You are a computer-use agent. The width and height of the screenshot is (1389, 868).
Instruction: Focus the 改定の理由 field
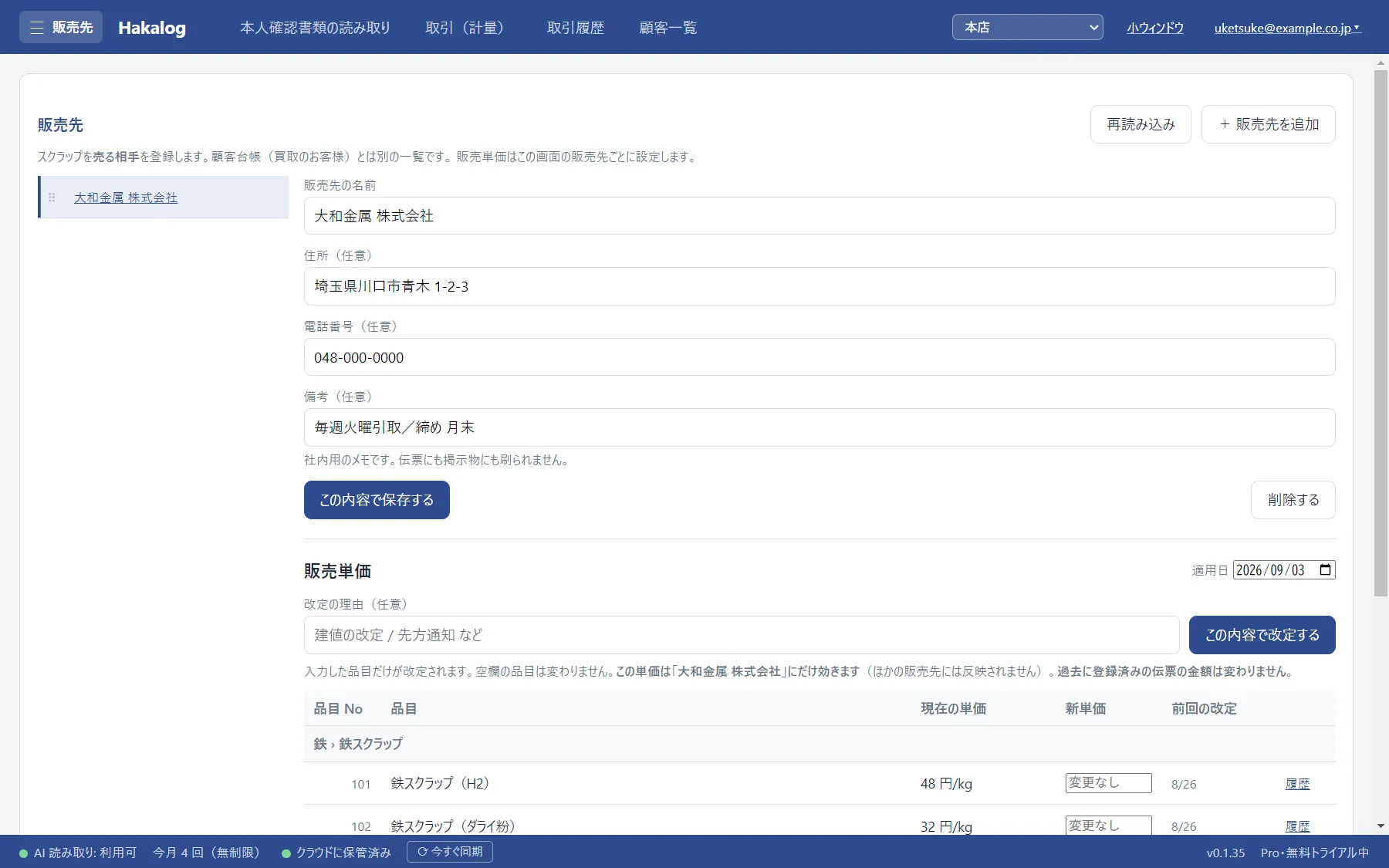pos(742,635)
